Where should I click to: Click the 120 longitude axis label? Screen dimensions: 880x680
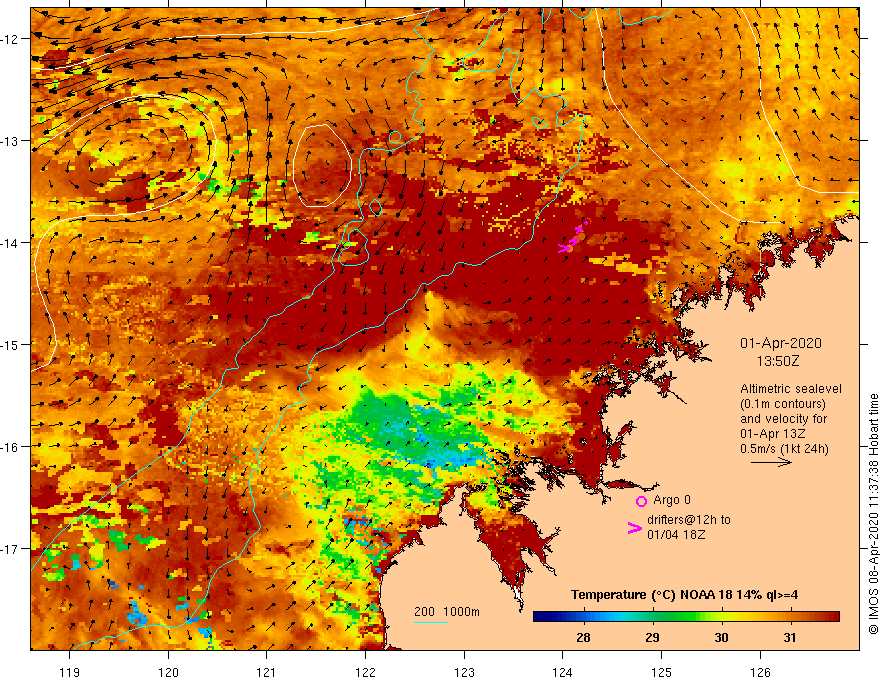point(168,672)
